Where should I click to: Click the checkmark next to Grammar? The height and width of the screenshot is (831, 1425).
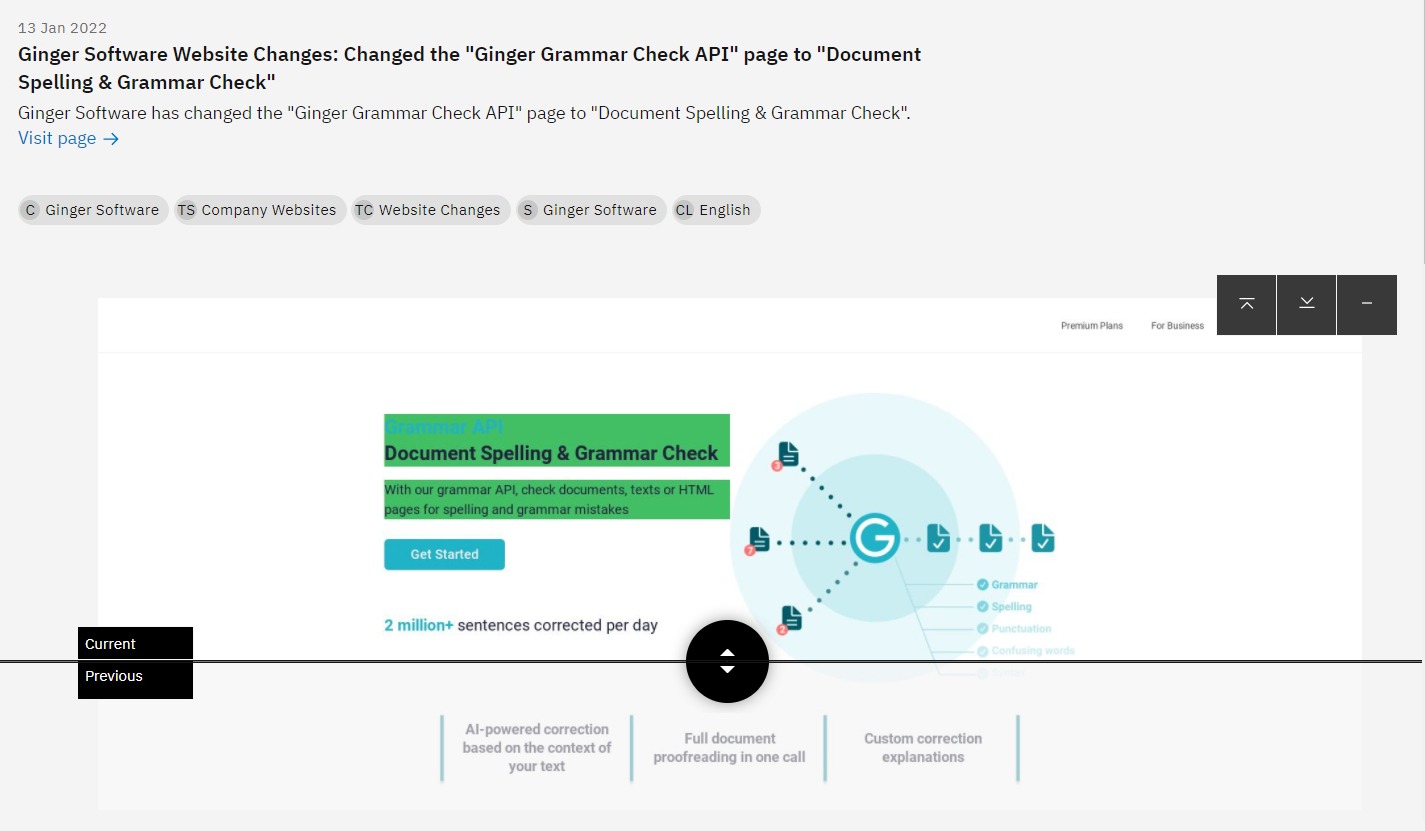[982, 584]
